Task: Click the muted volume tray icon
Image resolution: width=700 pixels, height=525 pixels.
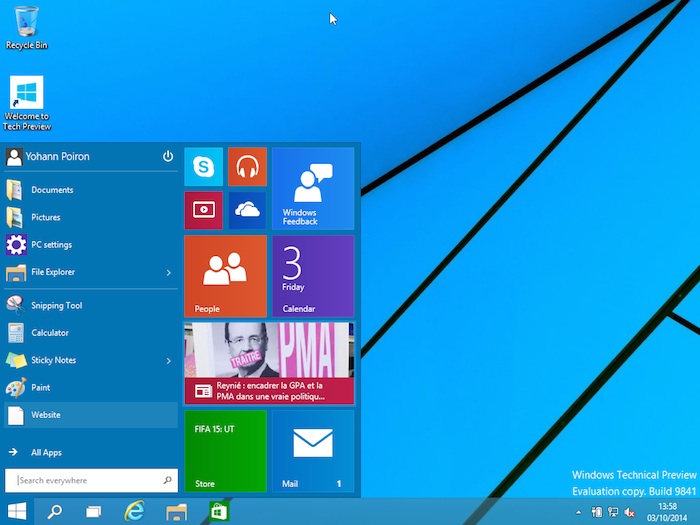Action: tap(628, 512)
